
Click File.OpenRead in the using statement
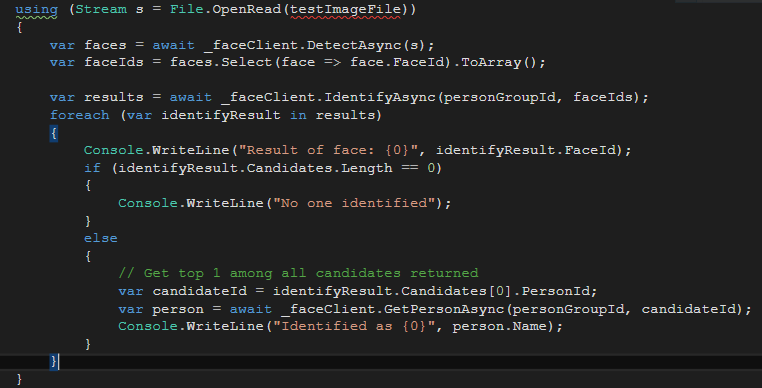coord(225,10)
